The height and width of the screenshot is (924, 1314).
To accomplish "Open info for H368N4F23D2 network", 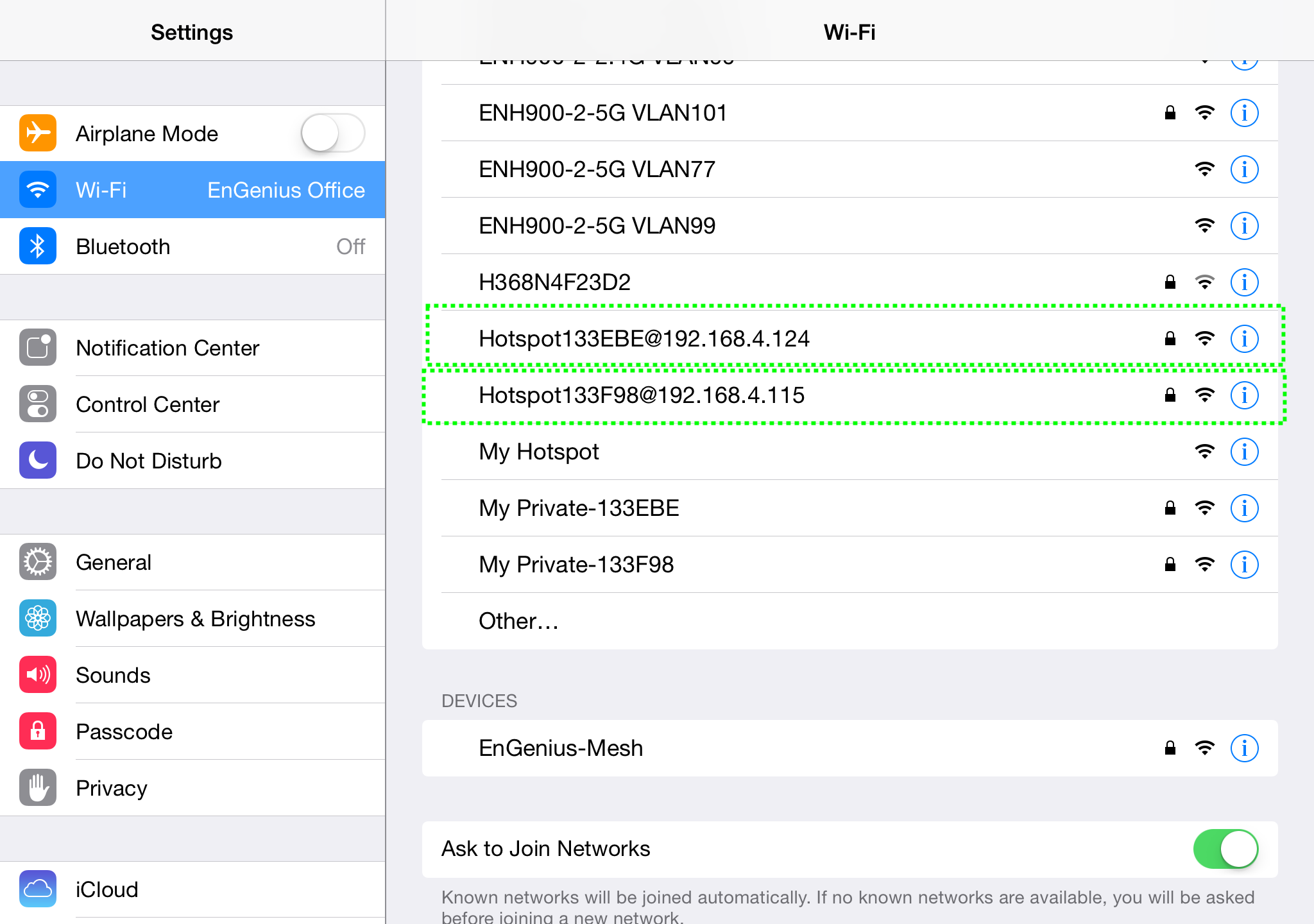I will coord(1244,282).
